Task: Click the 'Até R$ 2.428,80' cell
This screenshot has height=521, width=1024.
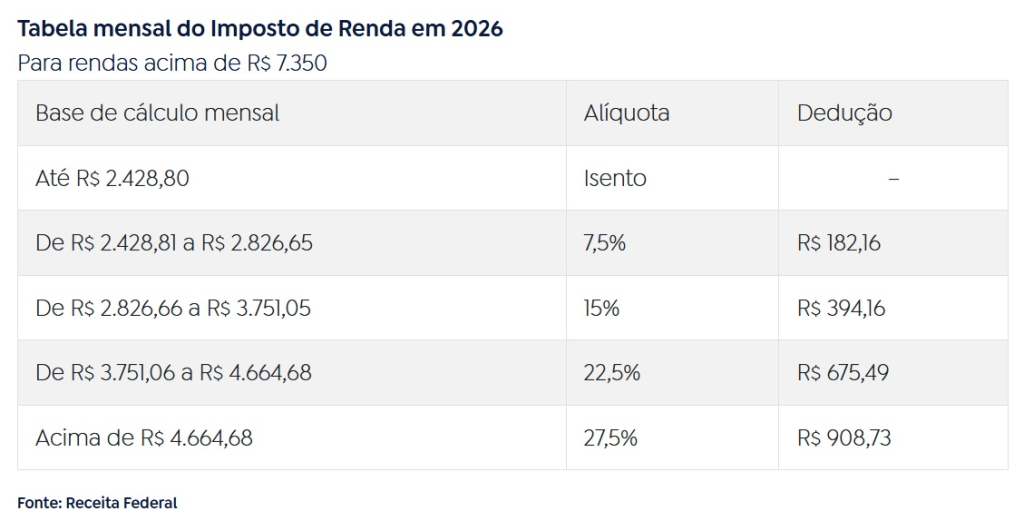Action: 112,178
